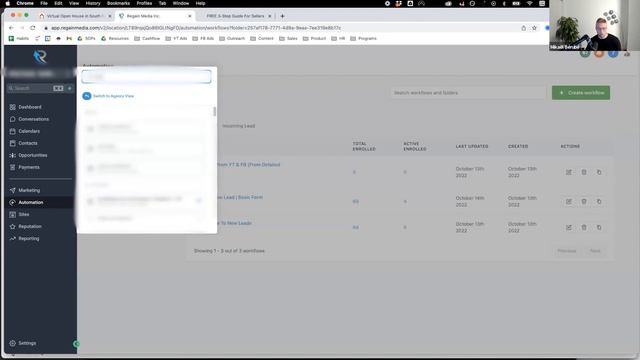This screenshot has height=360, width=640.
Task: Open the Bookmarks menu in the menu bar
Action: (x=118, y=3)
